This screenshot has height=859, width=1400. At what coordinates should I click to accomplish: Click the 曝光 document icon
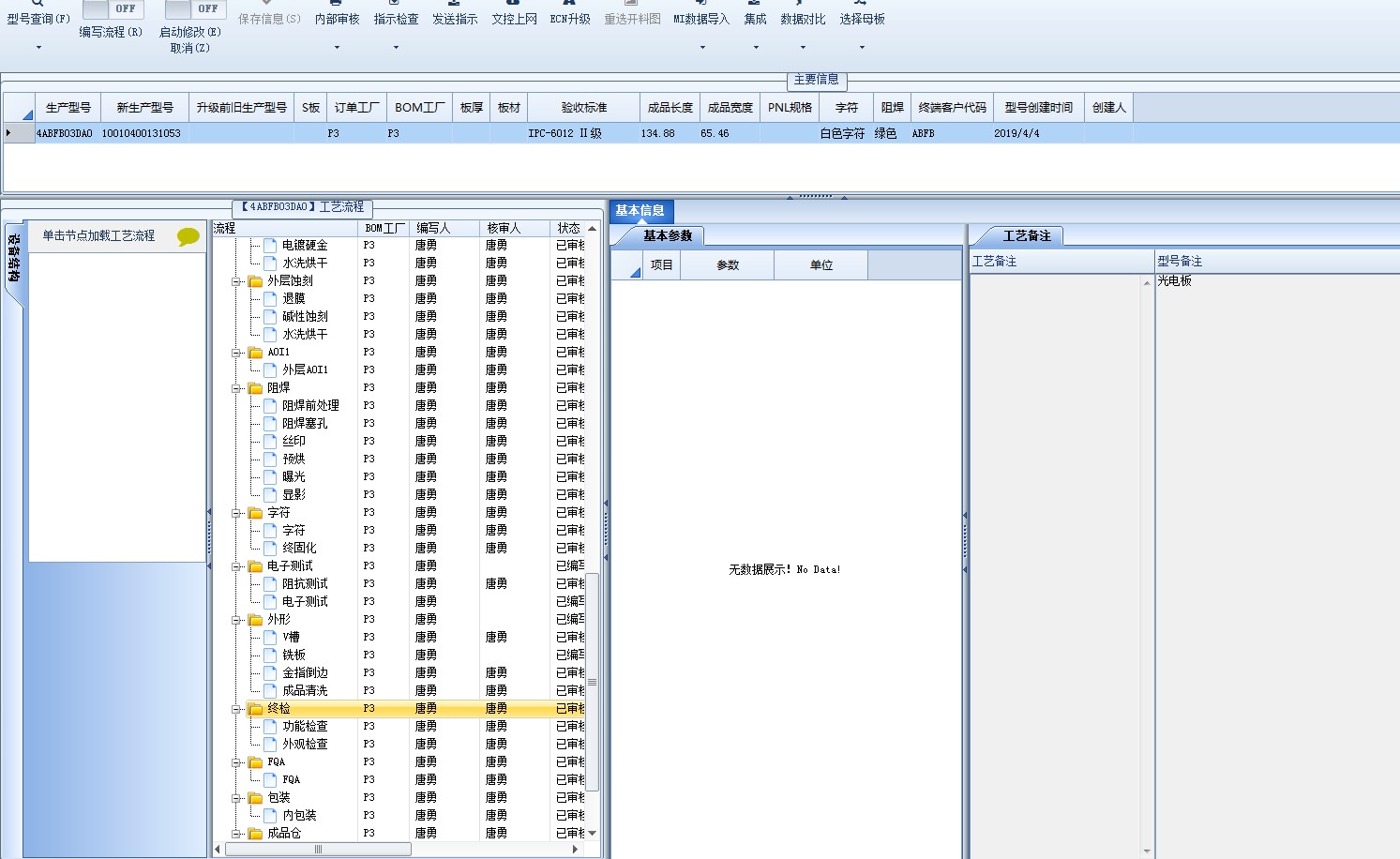270,477
